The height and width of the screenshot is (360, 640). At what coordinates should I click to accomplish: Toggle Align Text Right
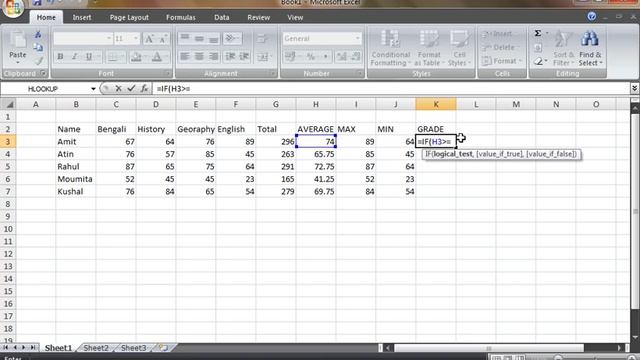click(x=213, y=56)
